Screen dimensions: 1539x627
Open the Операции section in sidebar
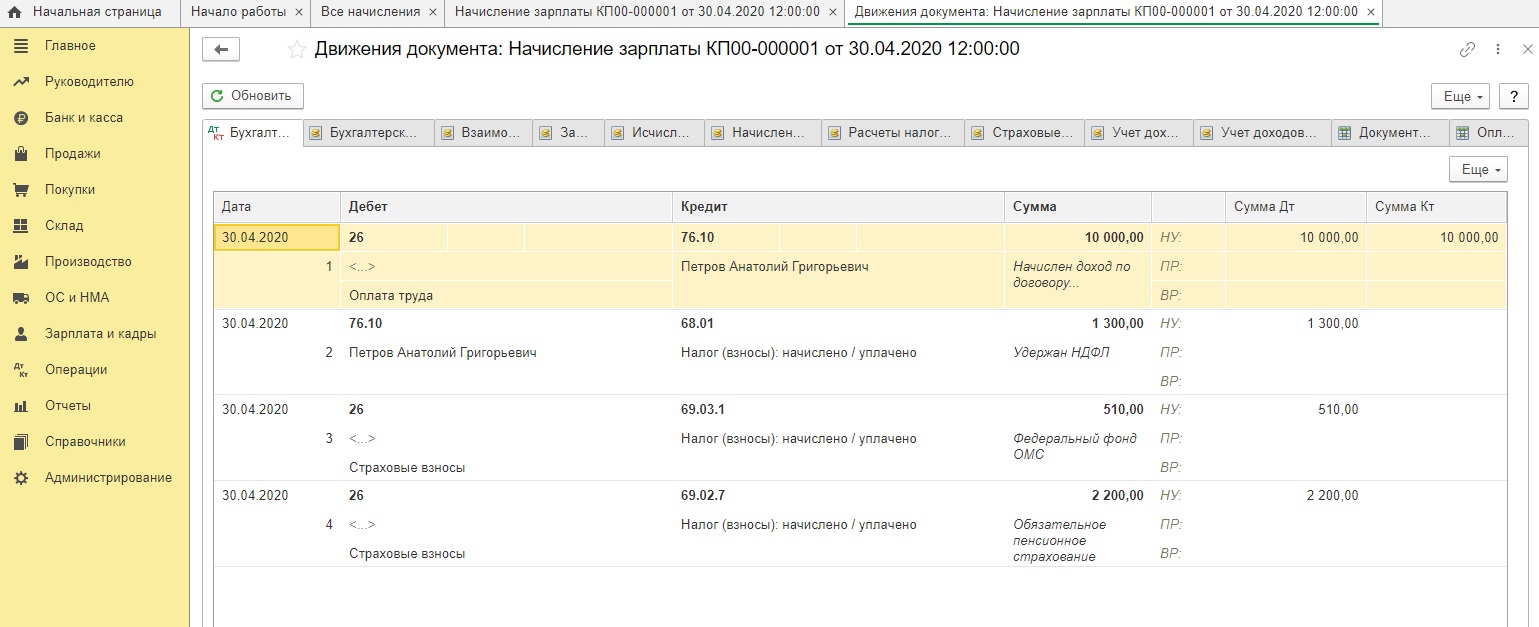coord(76,370)
